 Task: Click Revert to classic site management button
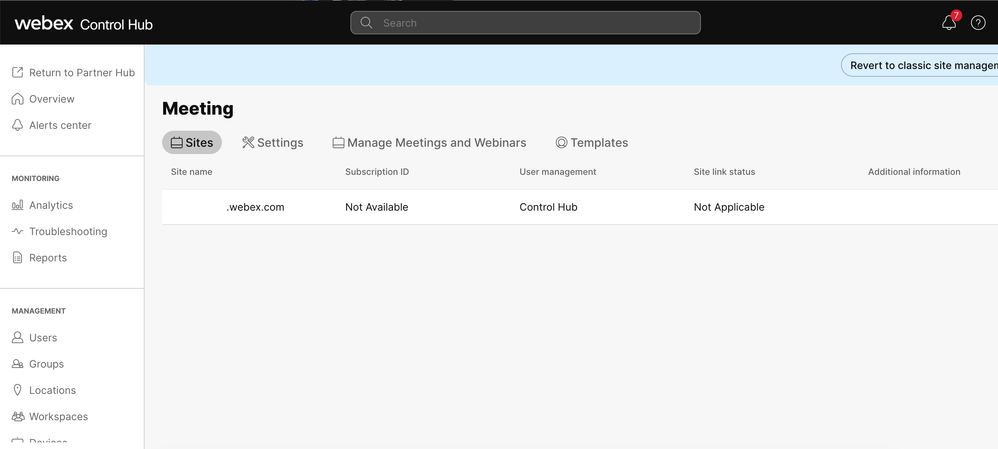[x=922, y=65]
